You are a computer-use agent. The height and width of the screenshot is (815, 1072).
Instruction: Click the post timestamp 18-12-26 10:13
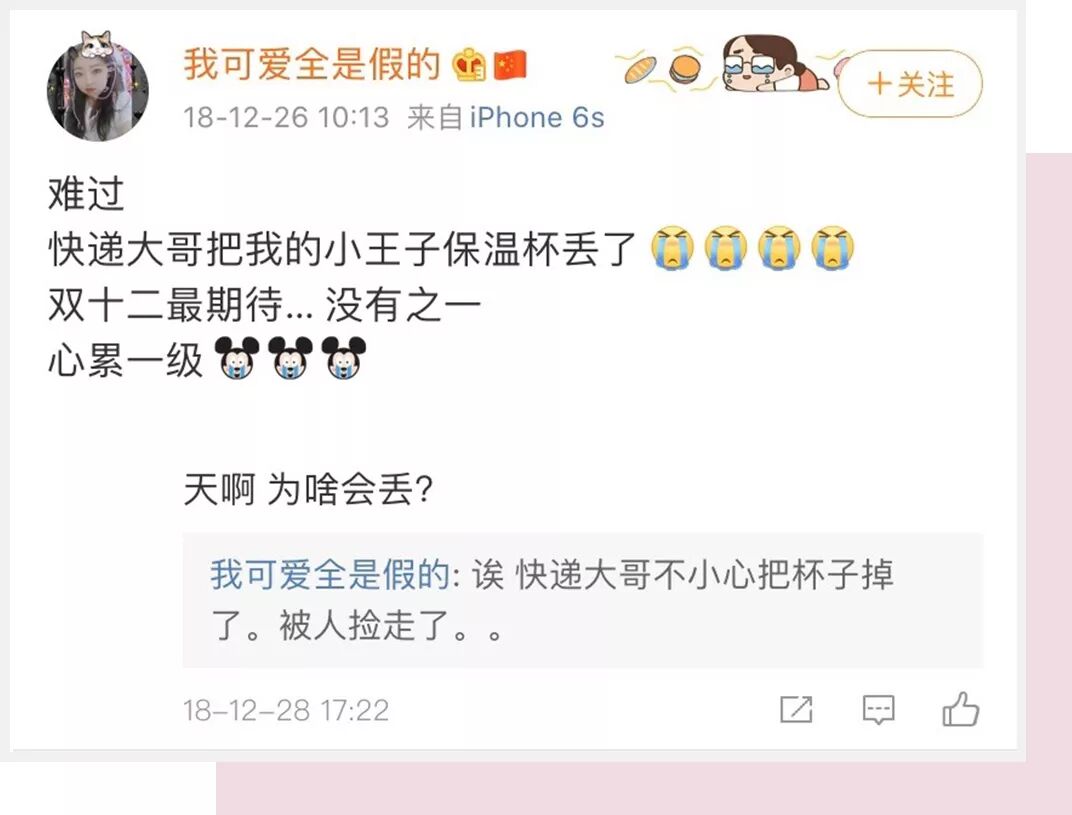coord(286,118)
